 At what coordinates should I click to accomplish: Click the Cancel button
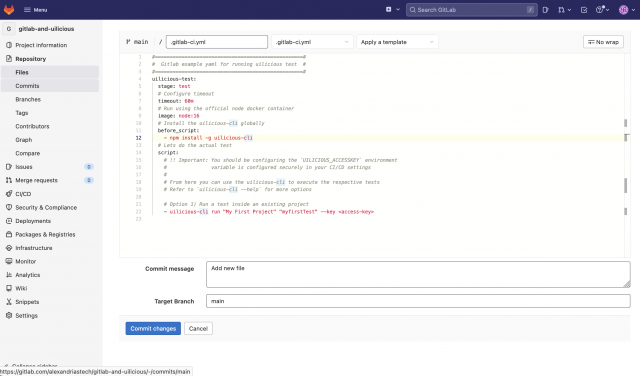198,329
